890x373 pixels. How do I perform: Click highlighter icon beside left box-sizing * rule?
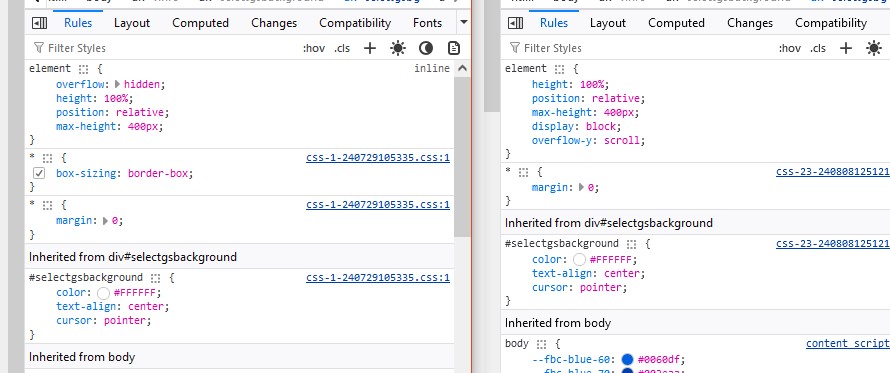48,158
